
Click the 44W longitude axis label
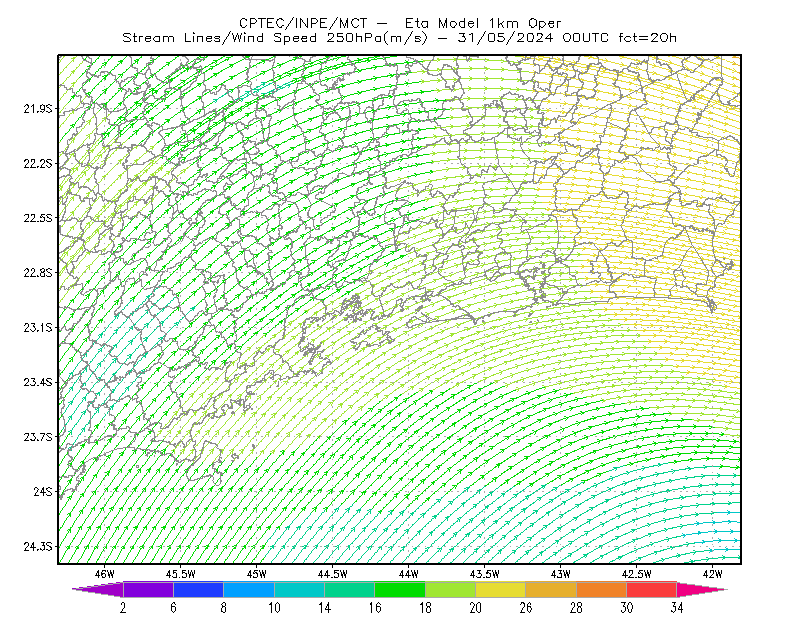408,574
